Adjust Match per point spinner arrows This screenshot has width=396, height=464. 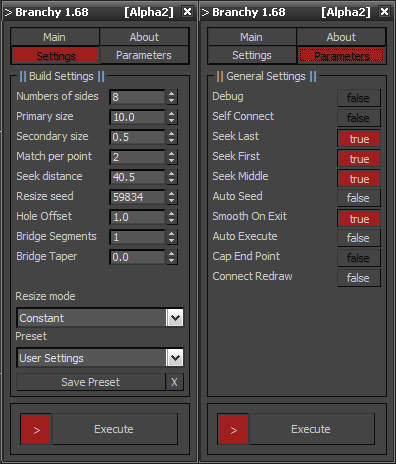pyautogui.click(x=172, y=157)
